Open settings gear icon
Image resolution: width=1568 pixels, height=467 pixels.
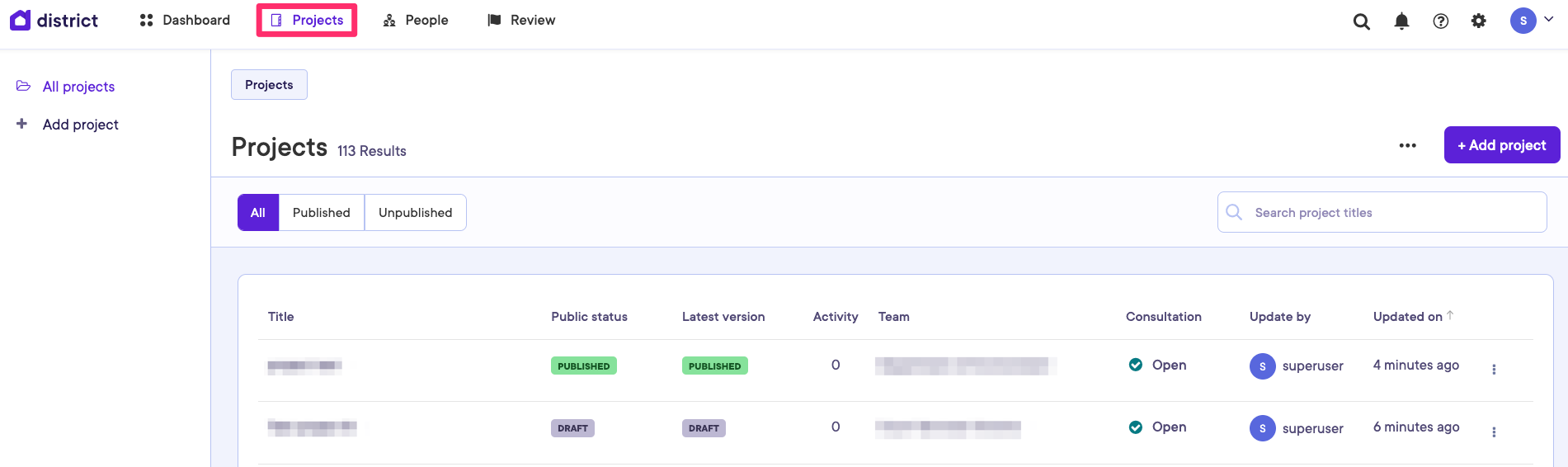1478,21
